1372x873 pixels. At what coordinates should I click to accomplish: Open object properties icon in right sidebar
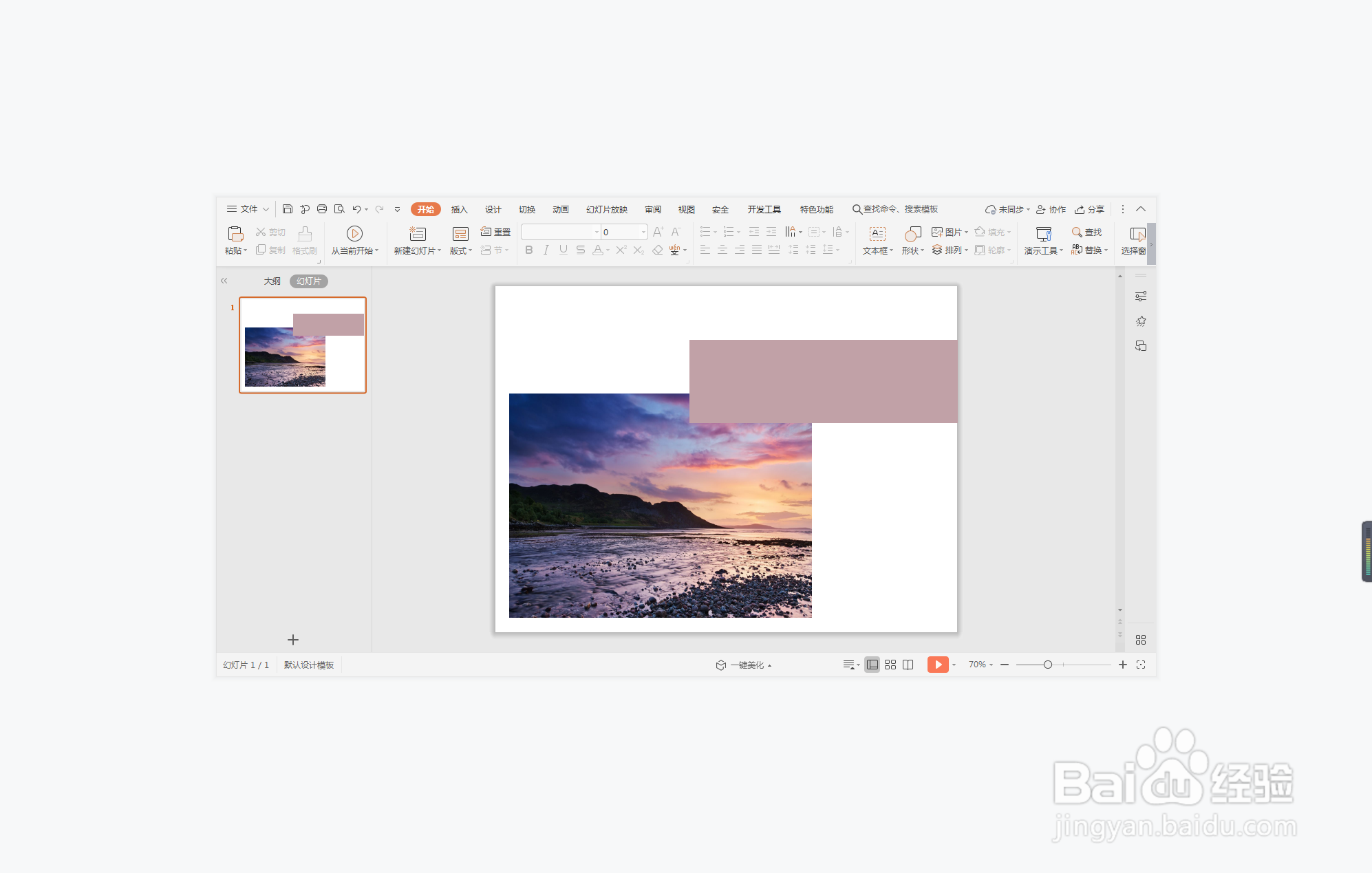tap(1141, 297)
